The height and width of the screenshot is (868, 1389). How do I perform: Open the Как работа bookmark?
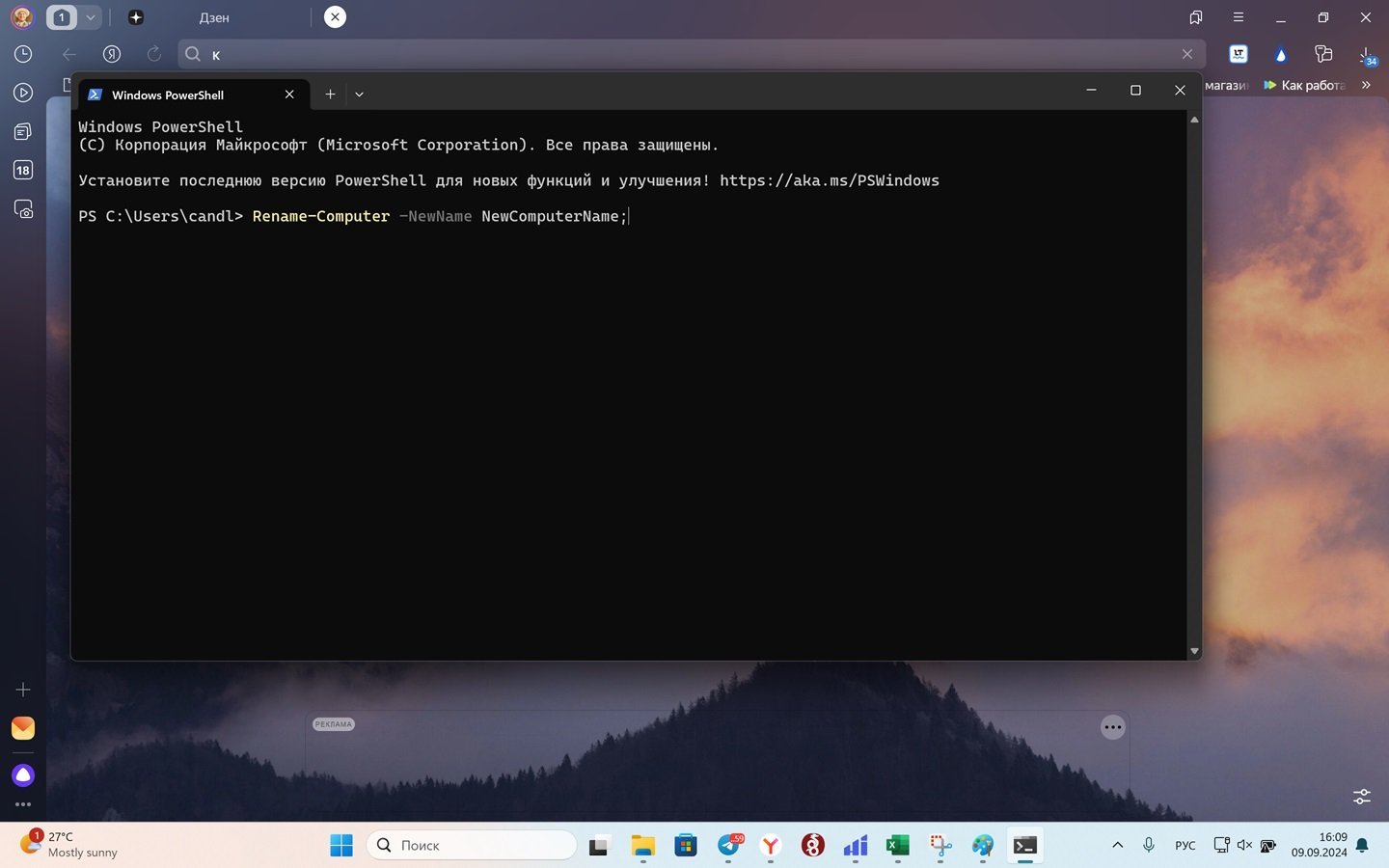point(1304,85)
